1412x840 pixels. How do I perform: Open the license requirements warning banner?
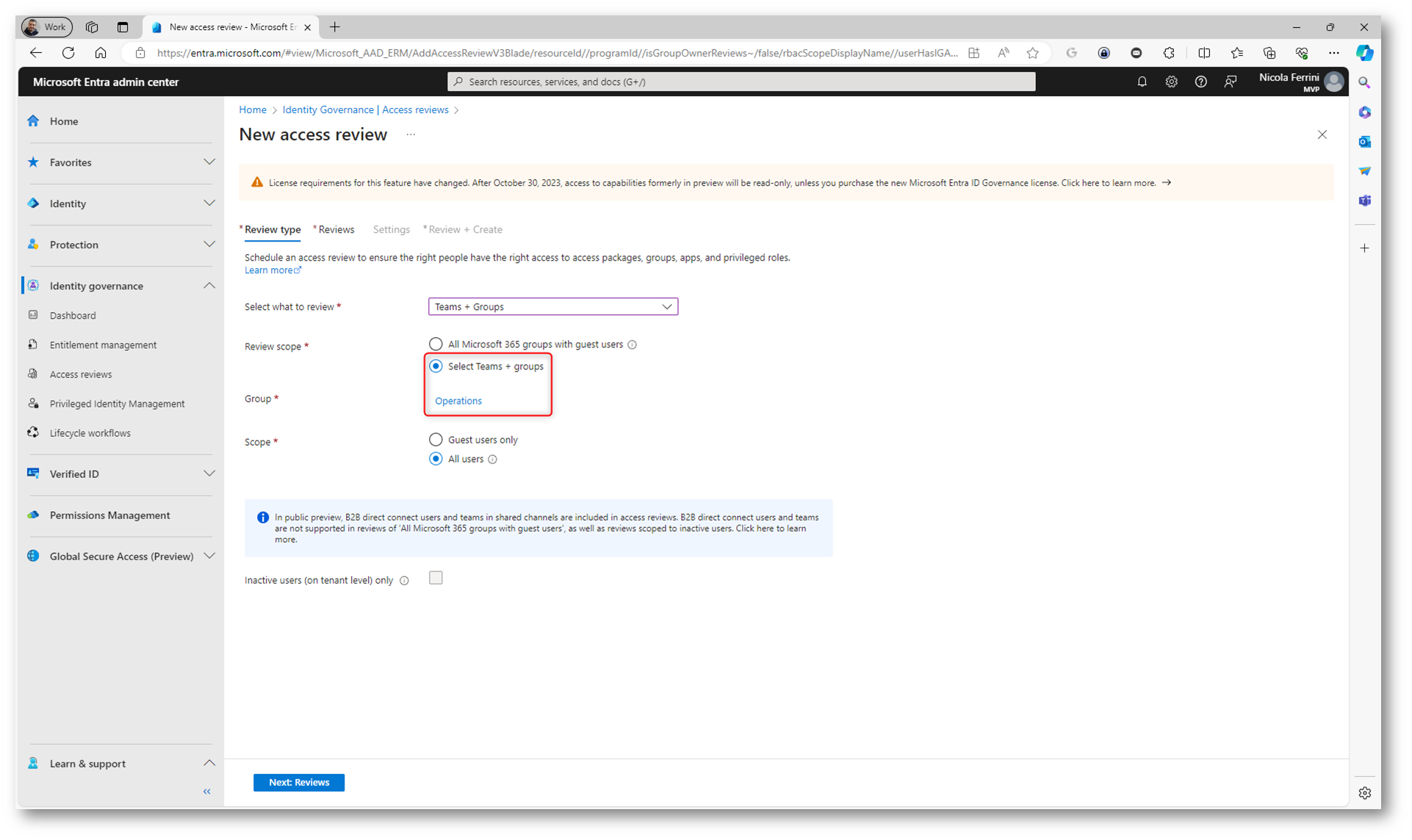click(786, 183)
